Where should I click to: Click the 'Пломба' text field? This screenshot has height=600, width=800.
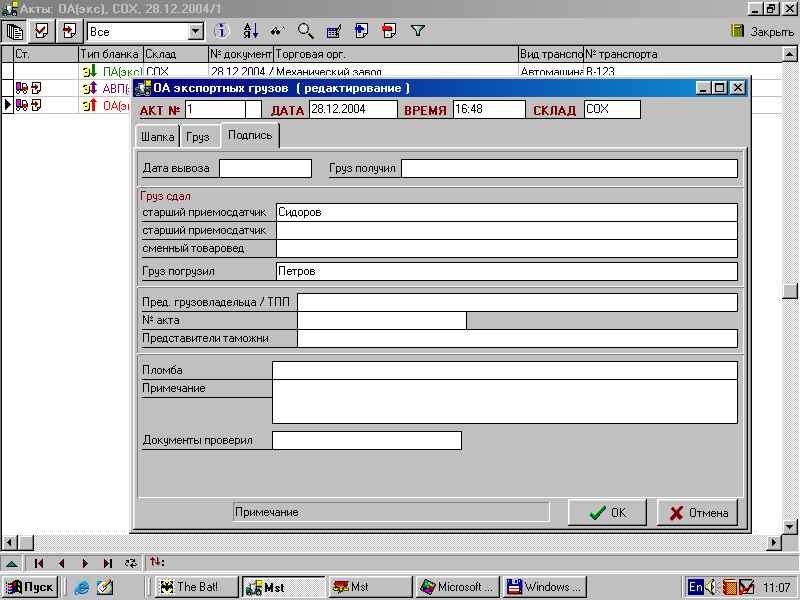pyautogui.click(x=504, y=370)
